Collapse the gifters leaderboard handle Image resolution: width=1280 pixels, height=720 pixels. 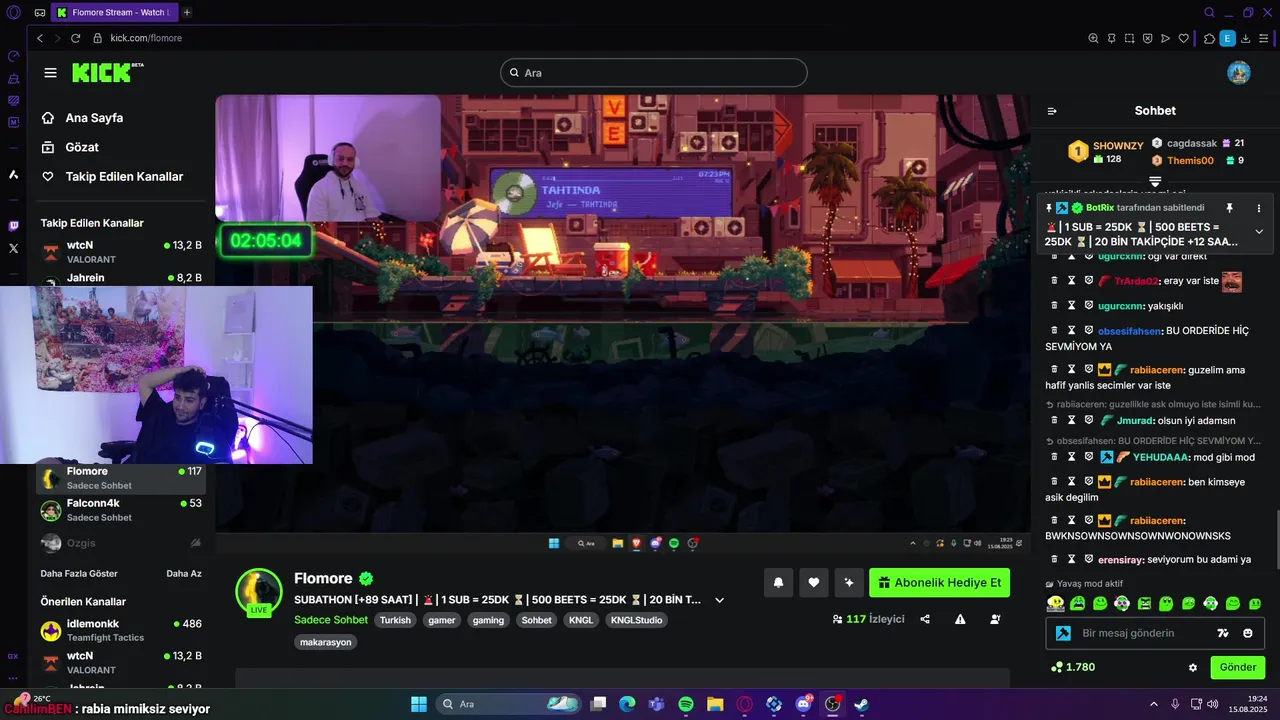1155,181
